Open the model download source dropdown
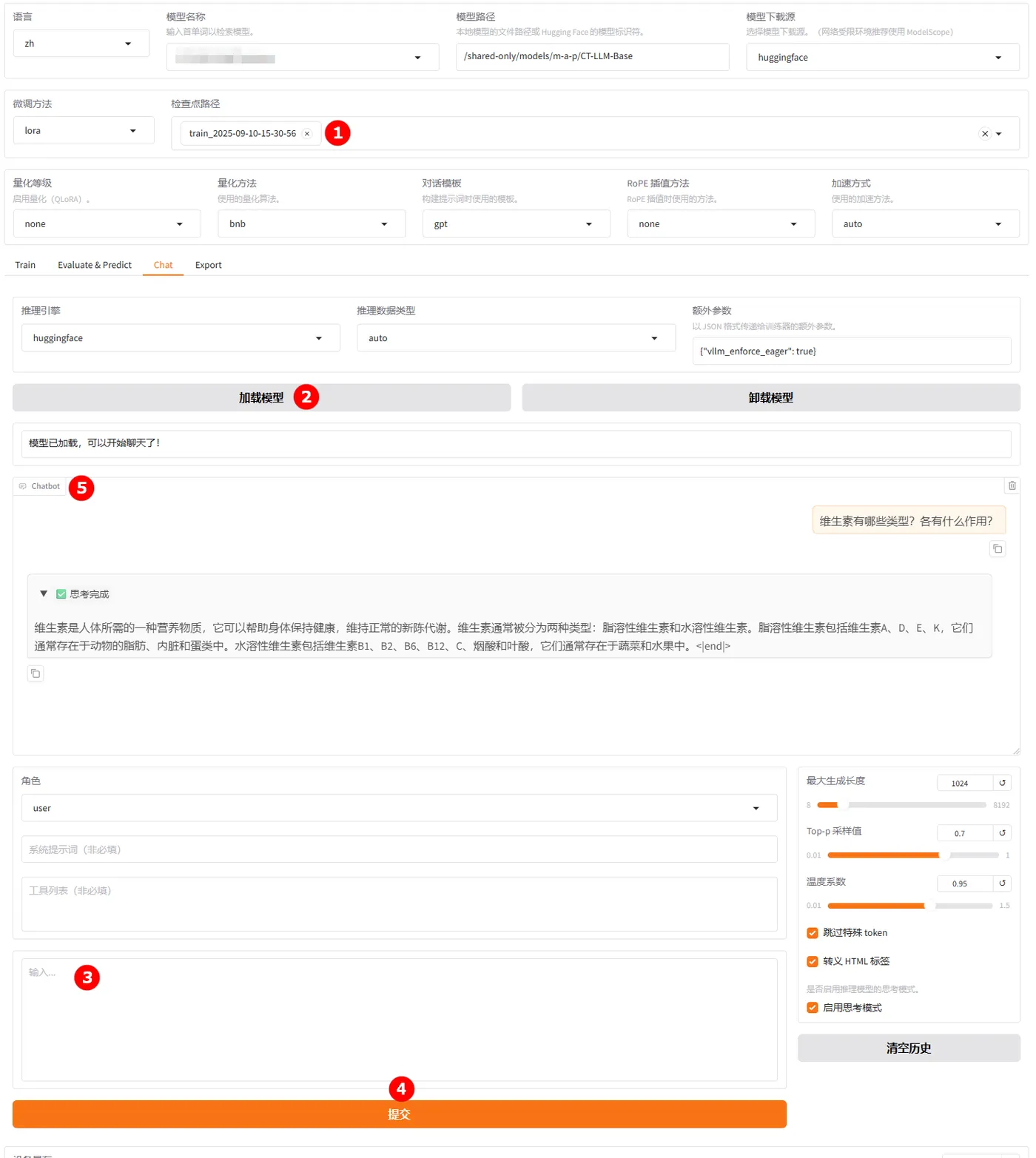 [x=883, y=58]
